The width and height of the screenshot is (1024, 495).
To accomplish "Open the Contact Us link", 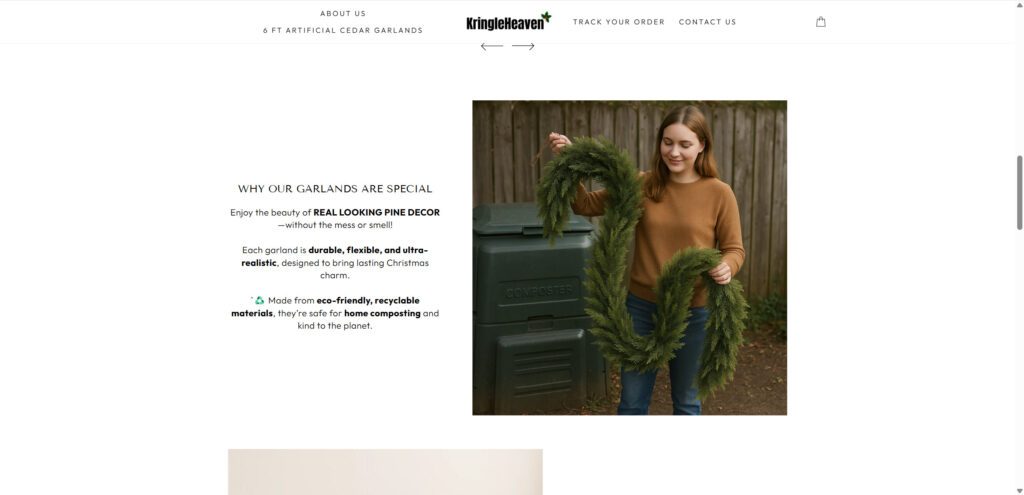I will point(707,22).
